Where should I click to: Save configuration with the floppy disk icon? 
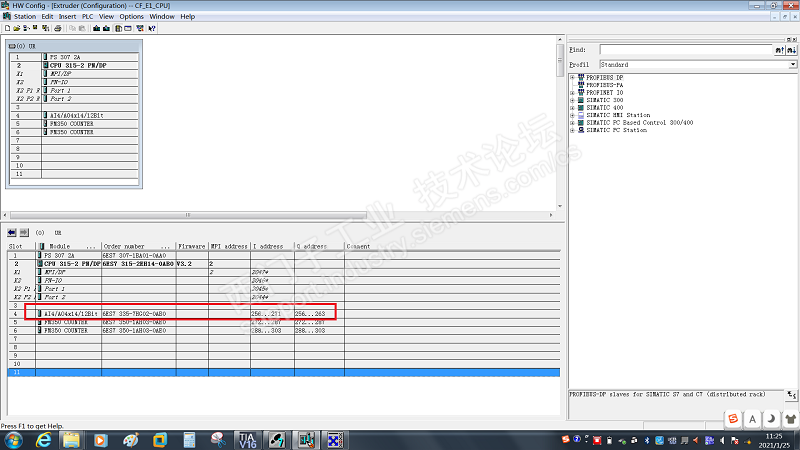coord(35,28)
